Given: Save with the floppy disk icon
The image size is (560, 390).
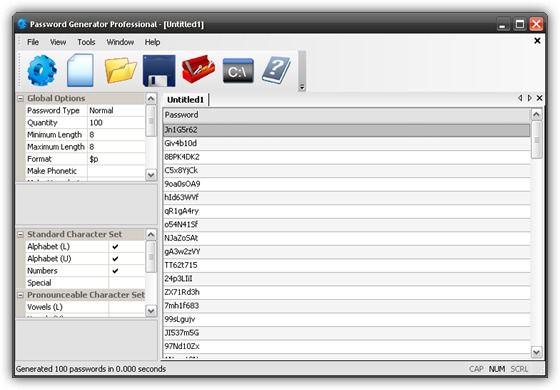Looking at the screenshot, I should [159, 71].
